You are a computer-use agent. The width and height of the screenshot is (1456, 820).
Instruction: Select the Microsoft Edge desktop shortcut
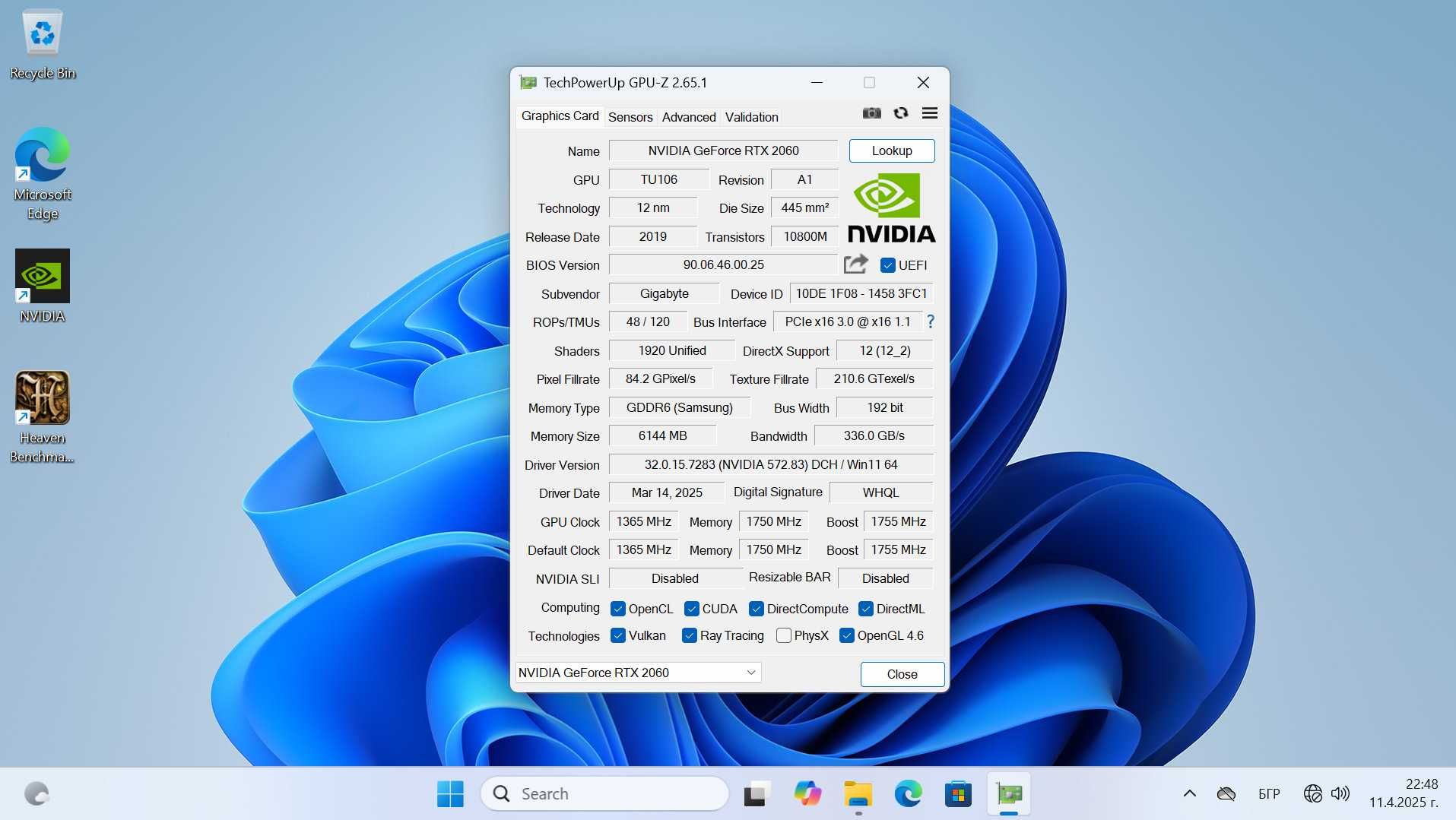click(43, 174)
